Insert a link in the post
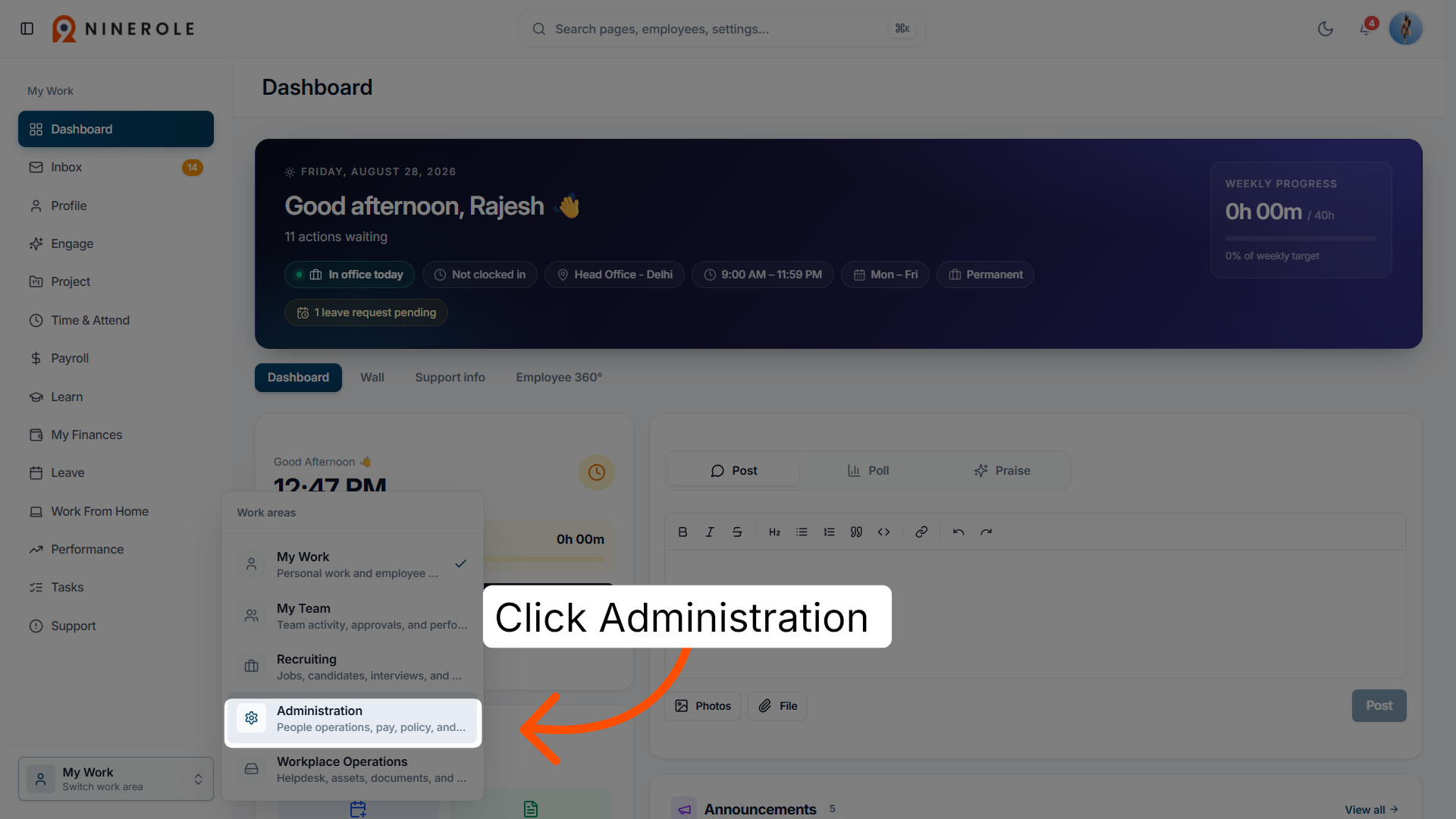Viewport: 1456px width, 819px height. coord(921,532)
